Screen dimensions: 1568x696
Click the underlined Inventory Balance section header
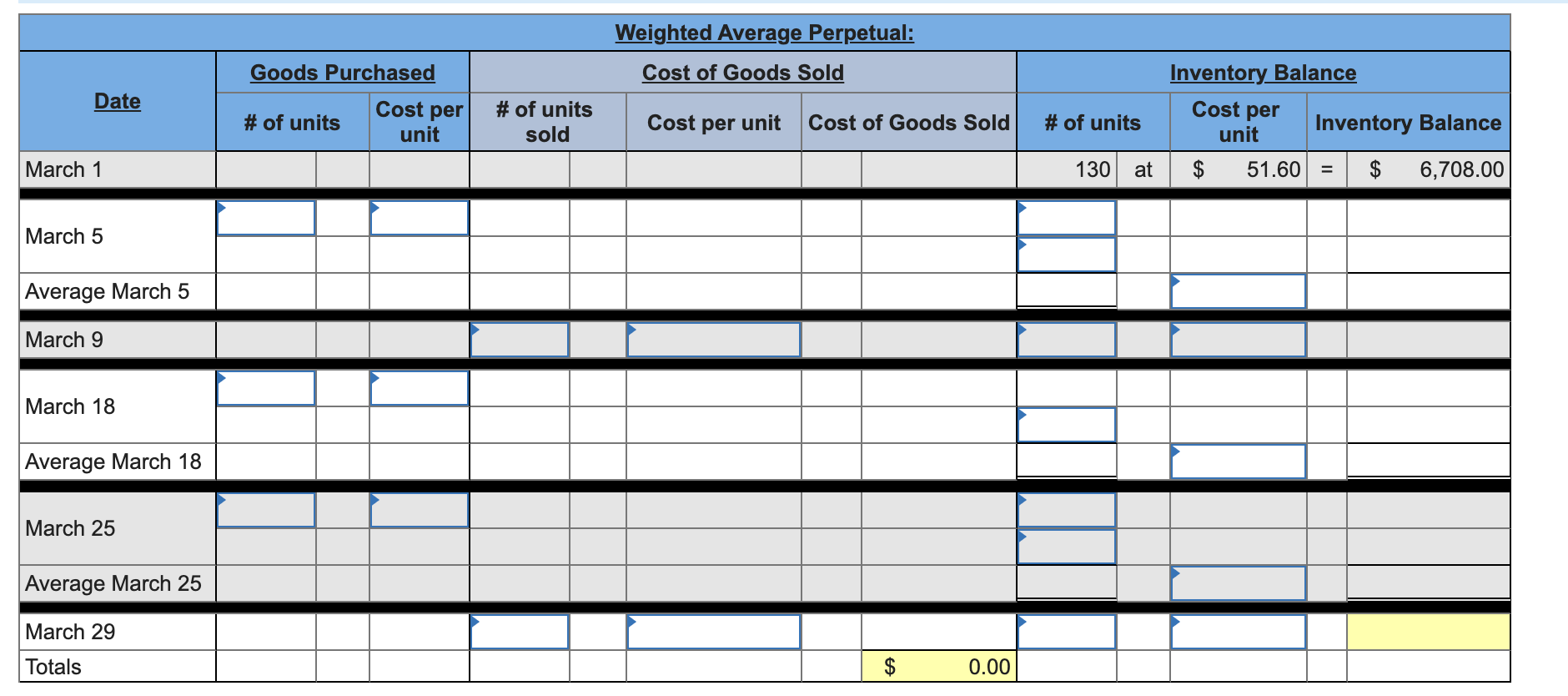pyautogui.click(x=1264, y=73)
